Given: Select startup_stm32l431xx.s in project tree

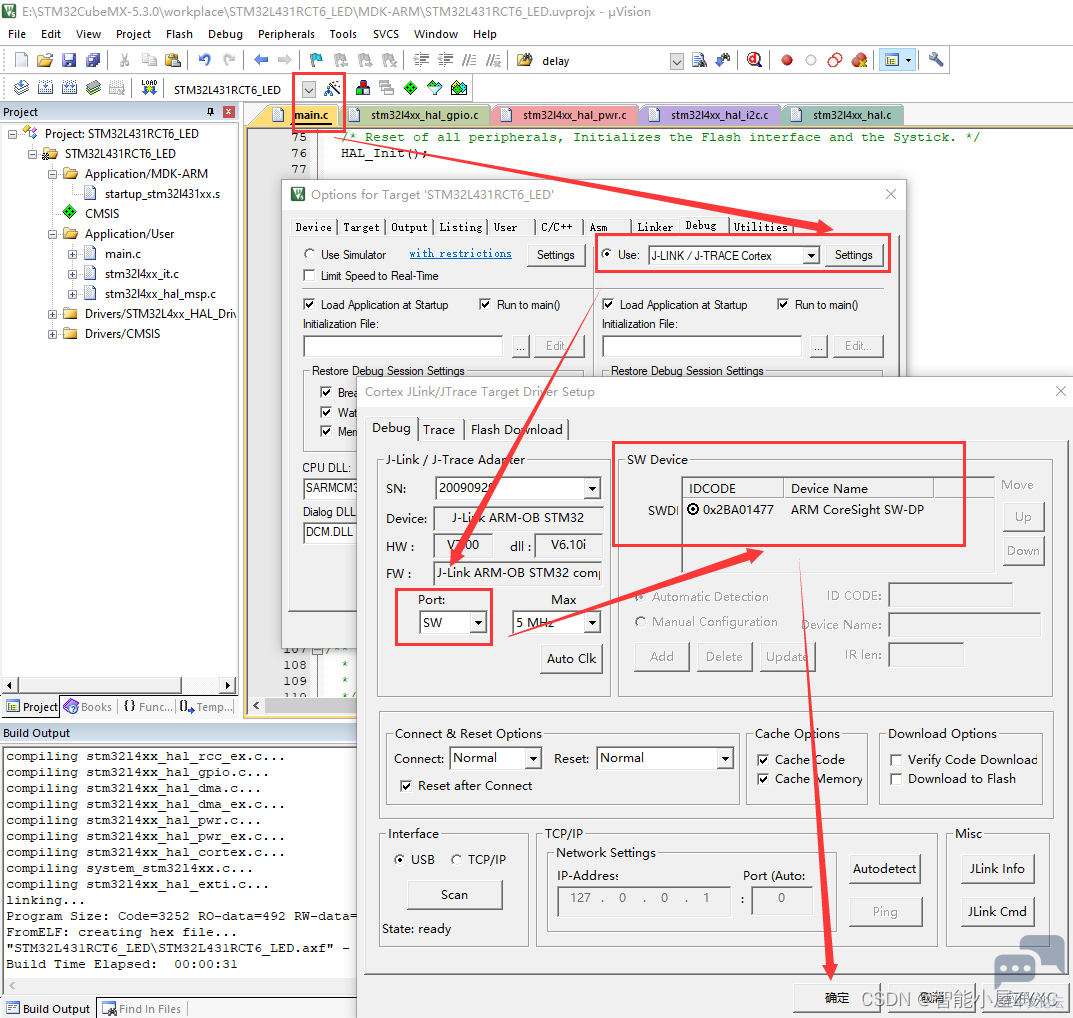Looking at the screenshot, I should (162, 194).
